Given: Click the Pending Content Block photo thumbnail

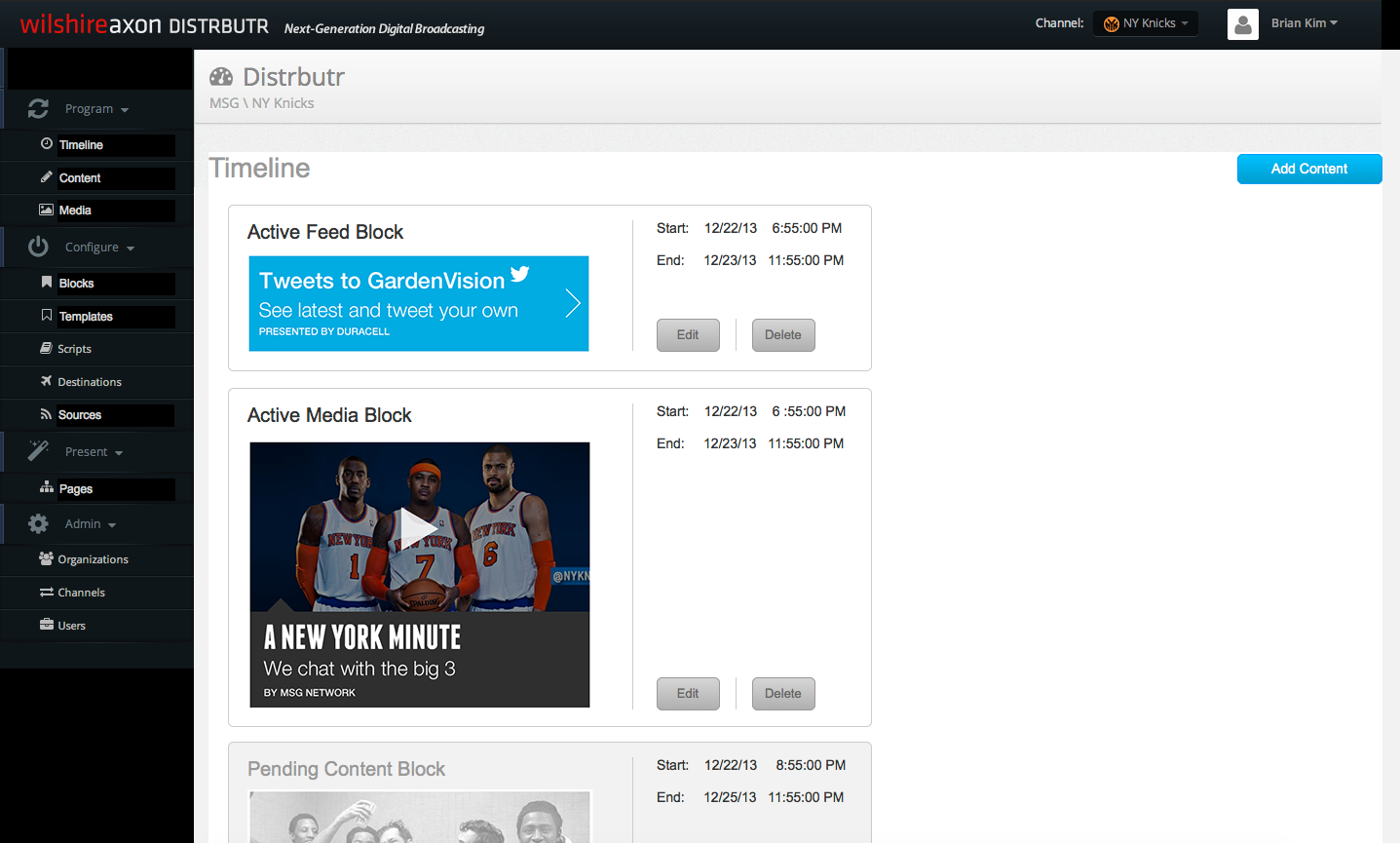Looking at the screenshot, I should [420, 817].
